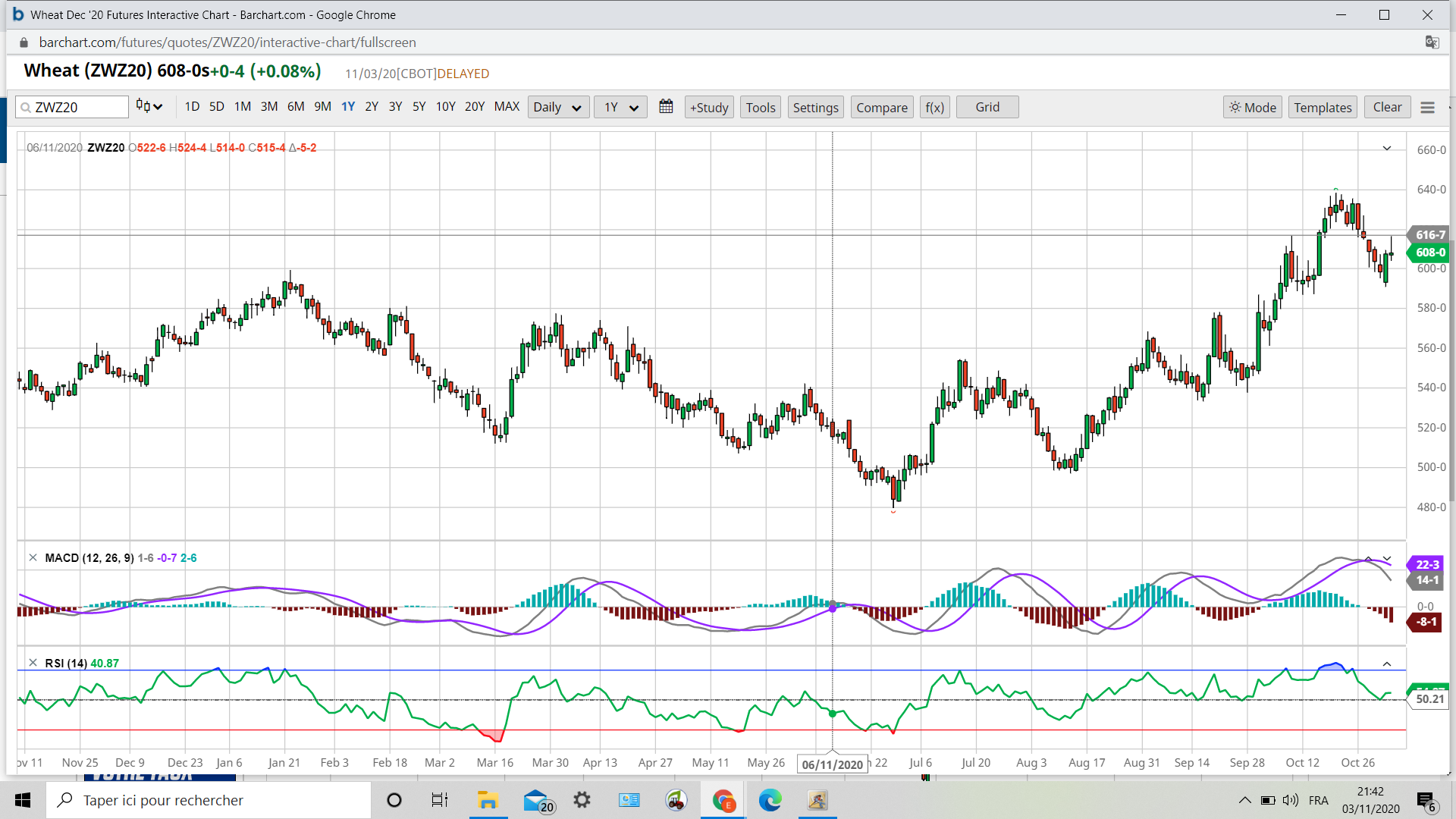Open the 1Y period dropdown
The height and width of the screenshot is (819, 1456).
click(620, 107)
